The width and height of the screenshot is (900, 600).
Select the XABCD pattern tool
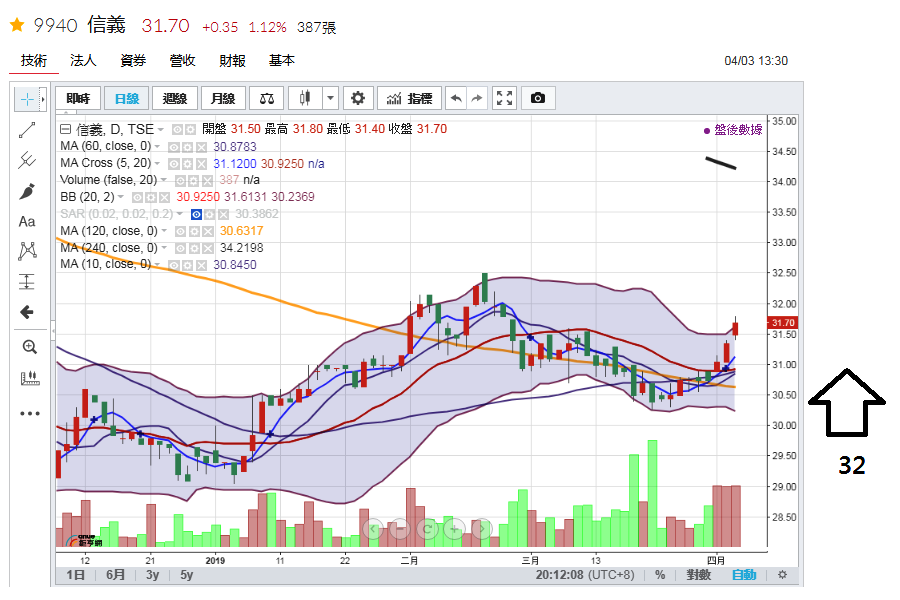[x=27, y=251]
